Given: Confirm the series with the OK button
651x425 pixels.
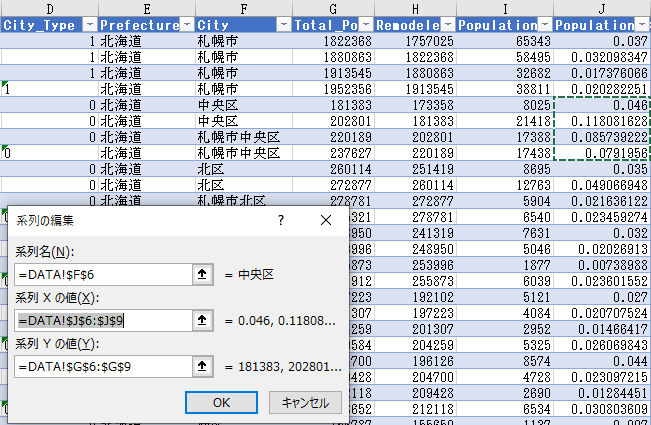Looking at the screenshot, I should [221, 402].
